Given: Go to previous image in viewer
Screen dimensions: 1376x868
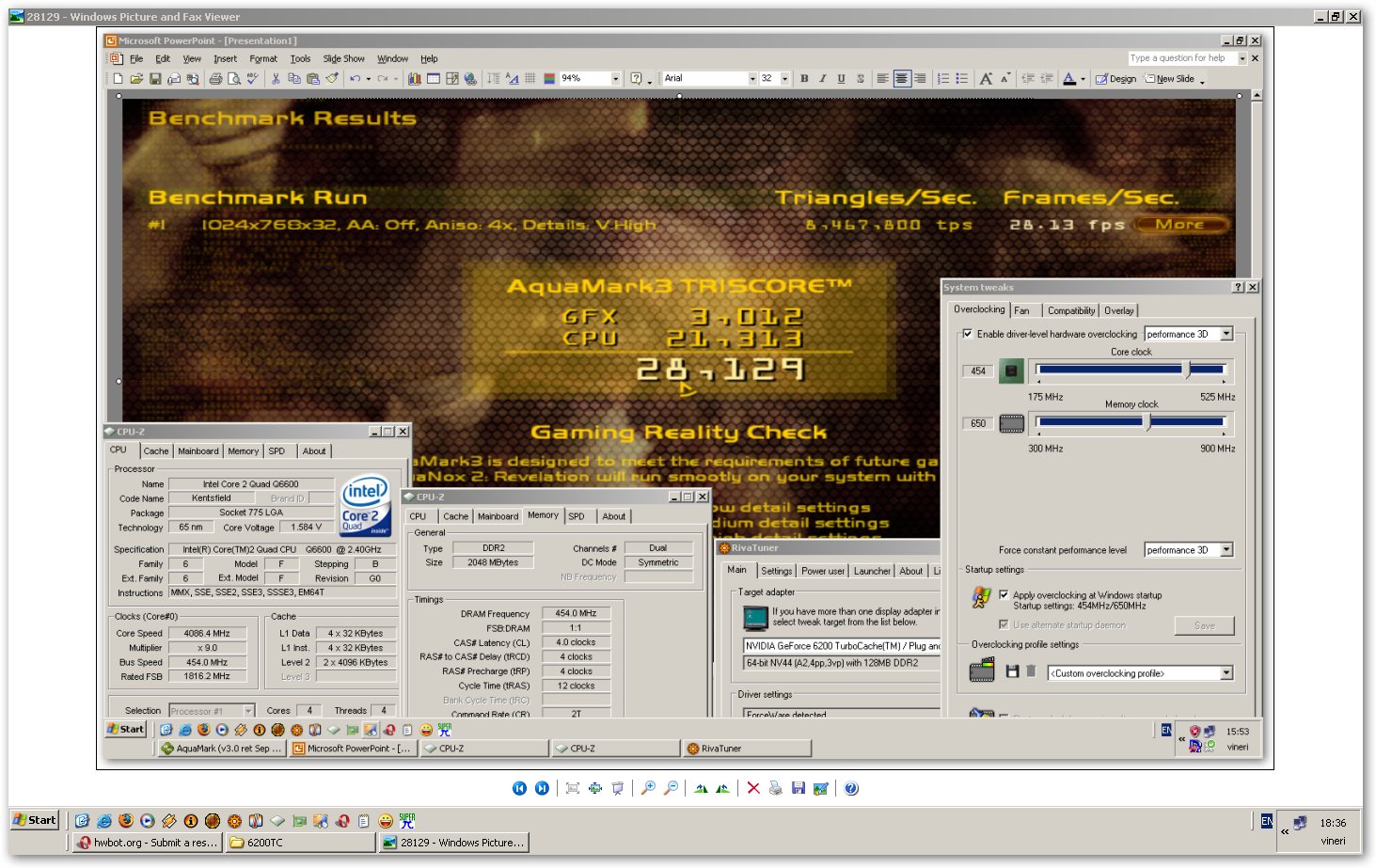Looking at the screenshot, I should 519,788.
